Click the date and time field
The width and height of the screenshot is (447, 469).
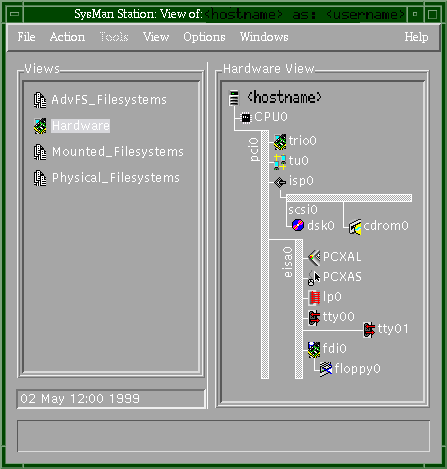111,399
